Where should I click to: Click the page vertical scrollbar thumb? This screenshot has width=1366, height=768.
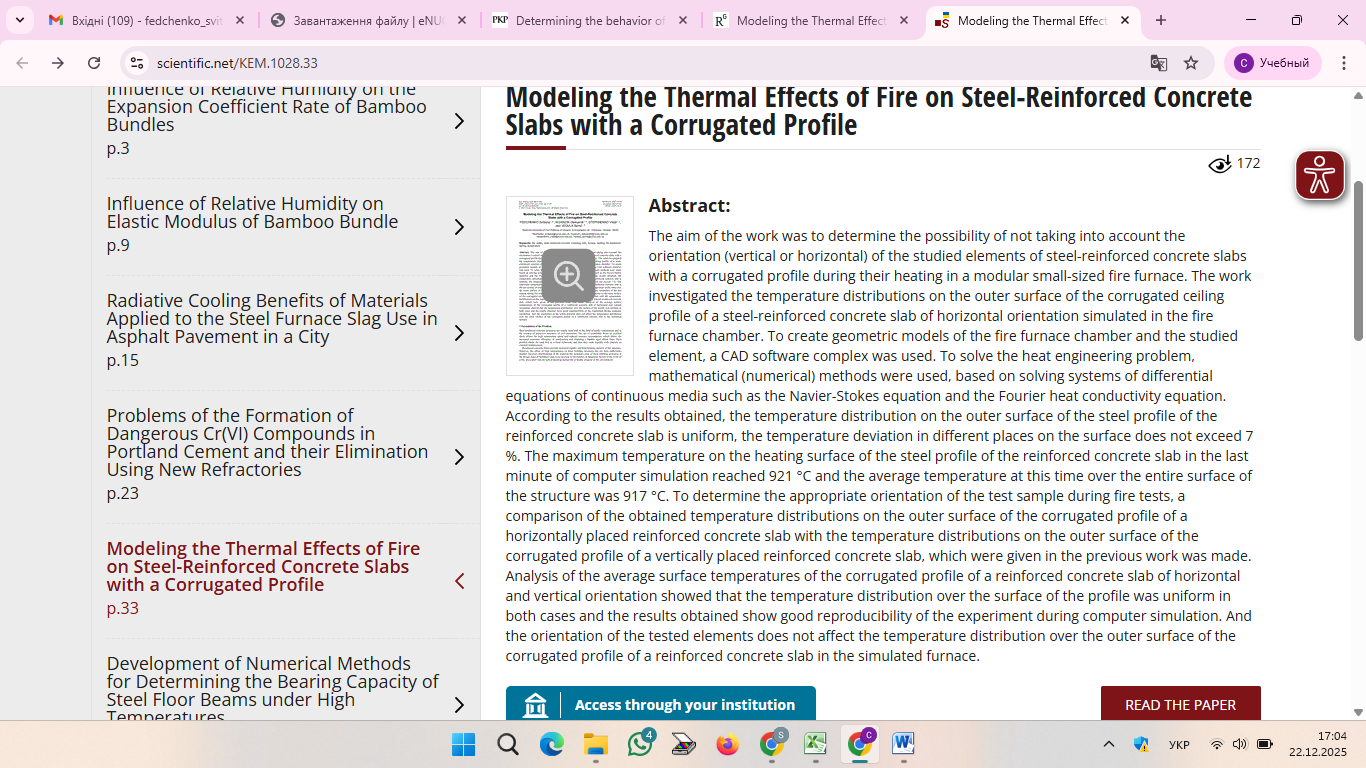(1358, 260)
